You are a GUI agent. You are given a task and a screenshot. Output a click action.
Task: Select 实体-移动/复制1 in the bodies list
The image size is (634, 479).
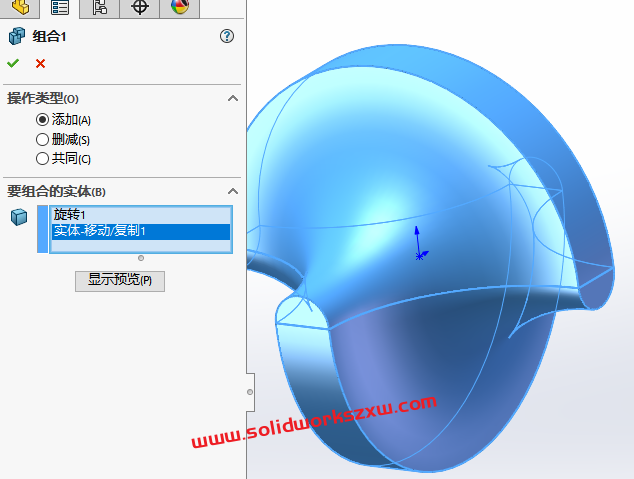coord(141,232)
